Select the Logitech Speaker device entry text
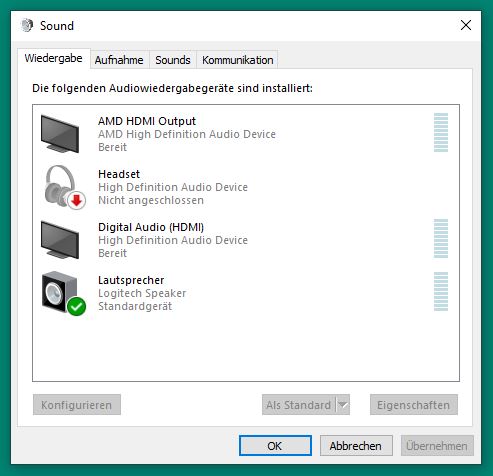The height and width of the screenshot is (476, 493). coord(142,293)
